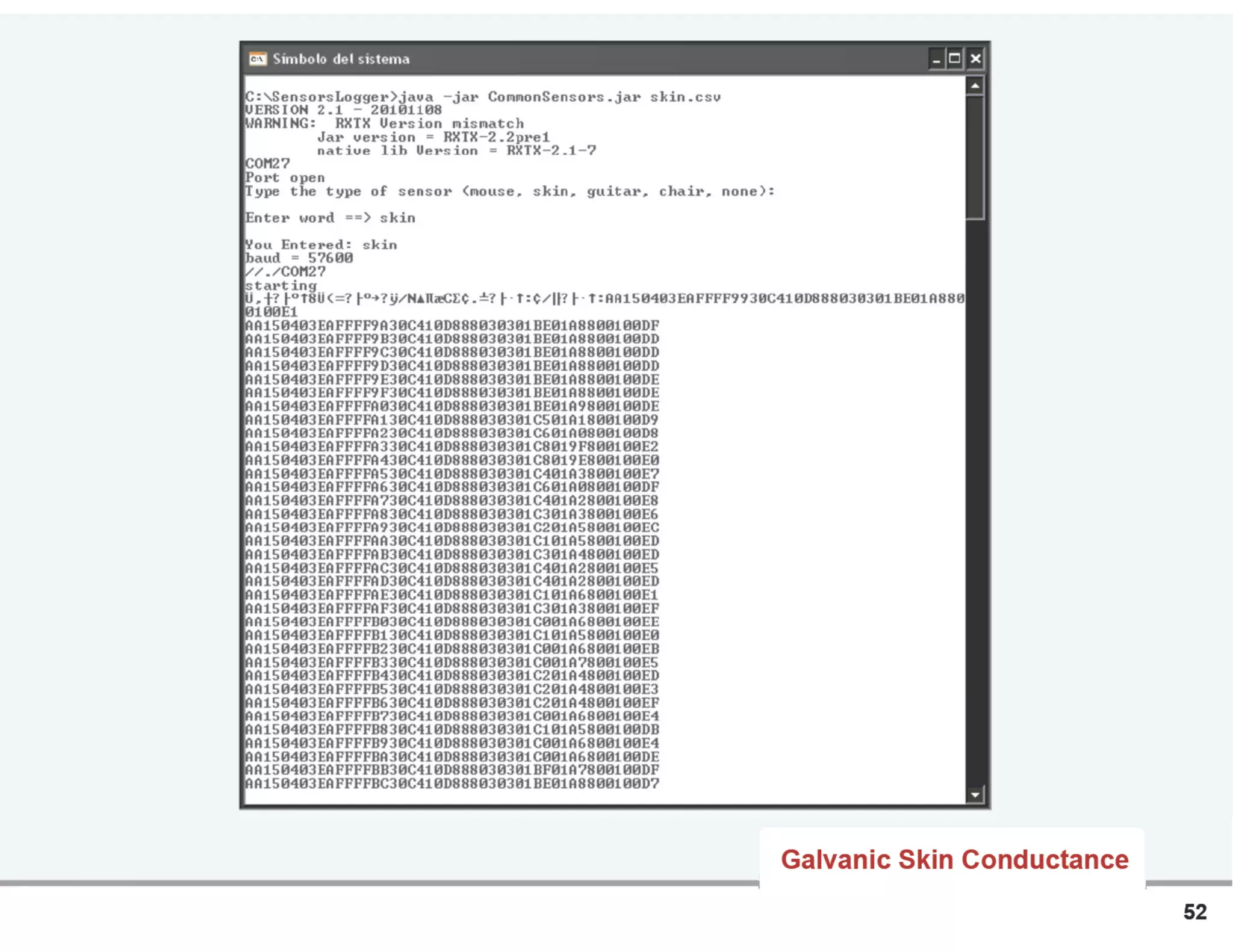Click the data line ending in 00E7

click(452, 474)
